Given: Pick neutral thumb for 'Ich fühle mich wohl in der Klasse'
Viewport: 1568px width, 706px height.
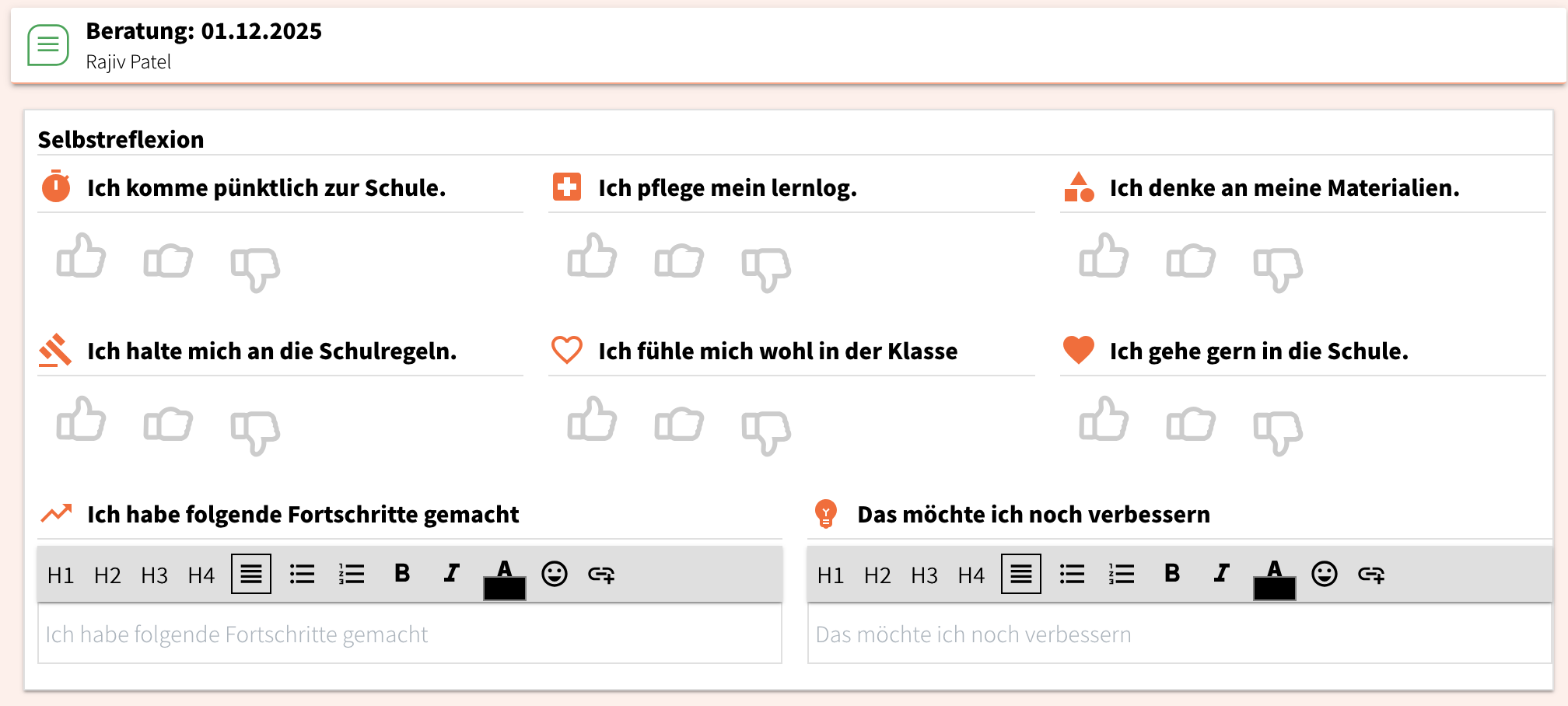Looking at the screenshot, I should coord(679,424).
